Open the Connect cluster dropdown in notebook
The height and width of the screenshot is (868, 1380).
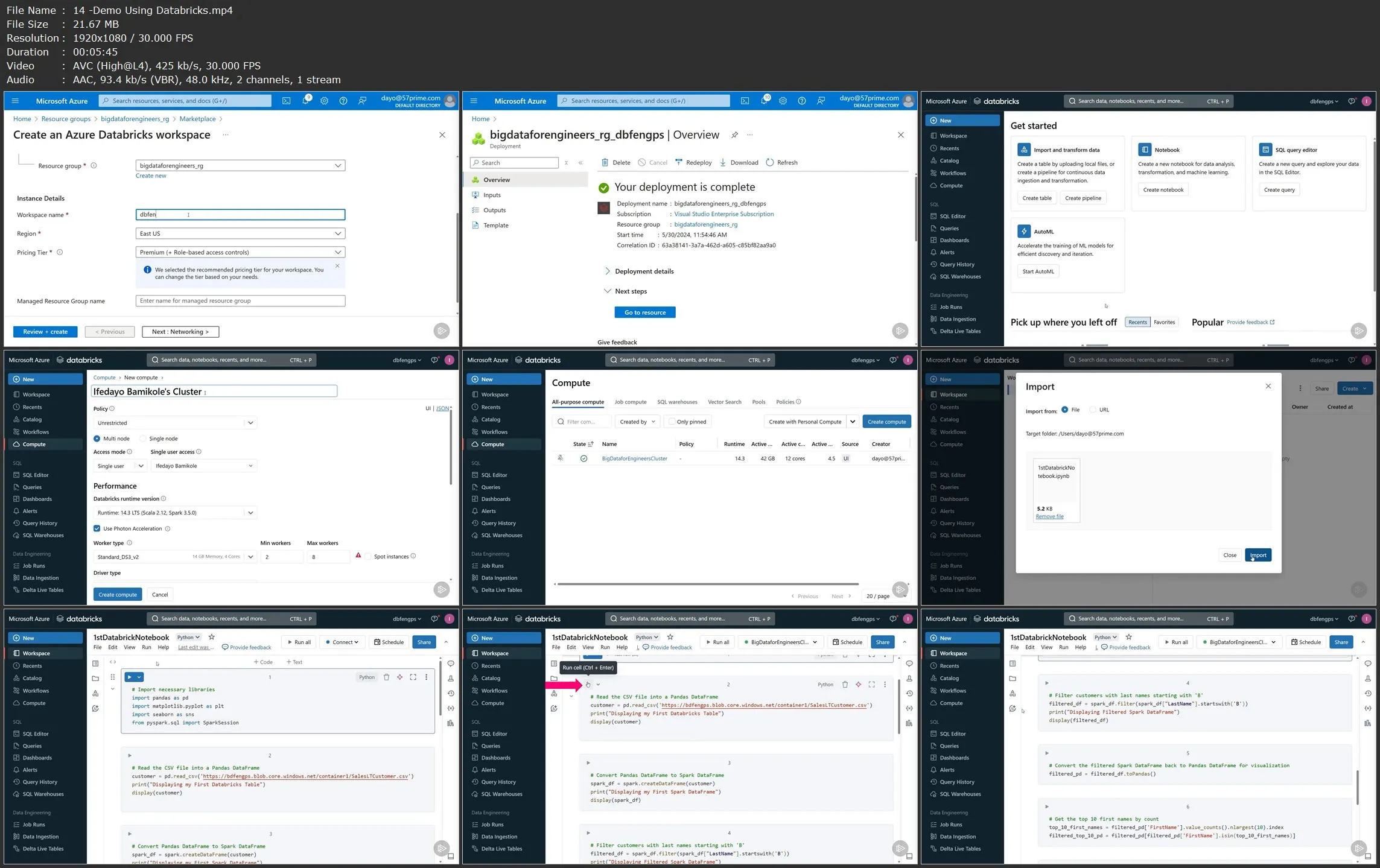coord(342,642)
